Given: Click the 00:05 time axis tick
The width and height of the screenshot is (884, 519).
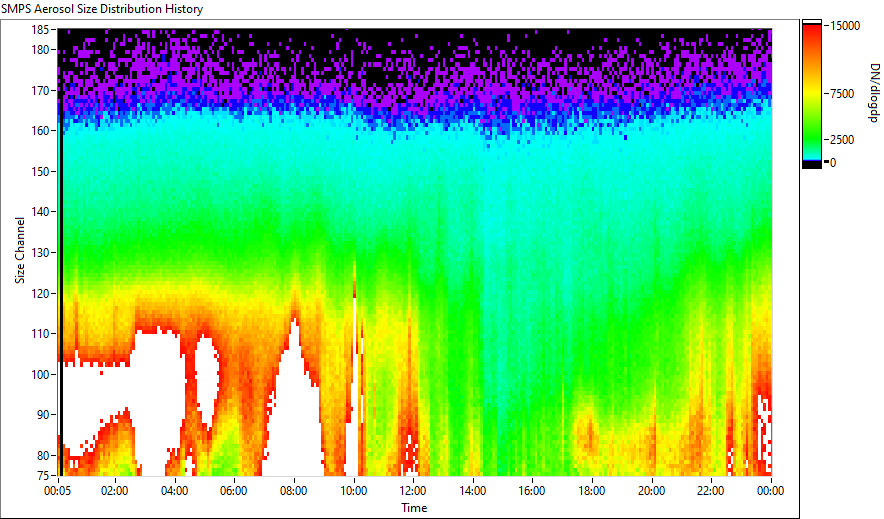Looking at the screenshot, I should coord(58,491).
